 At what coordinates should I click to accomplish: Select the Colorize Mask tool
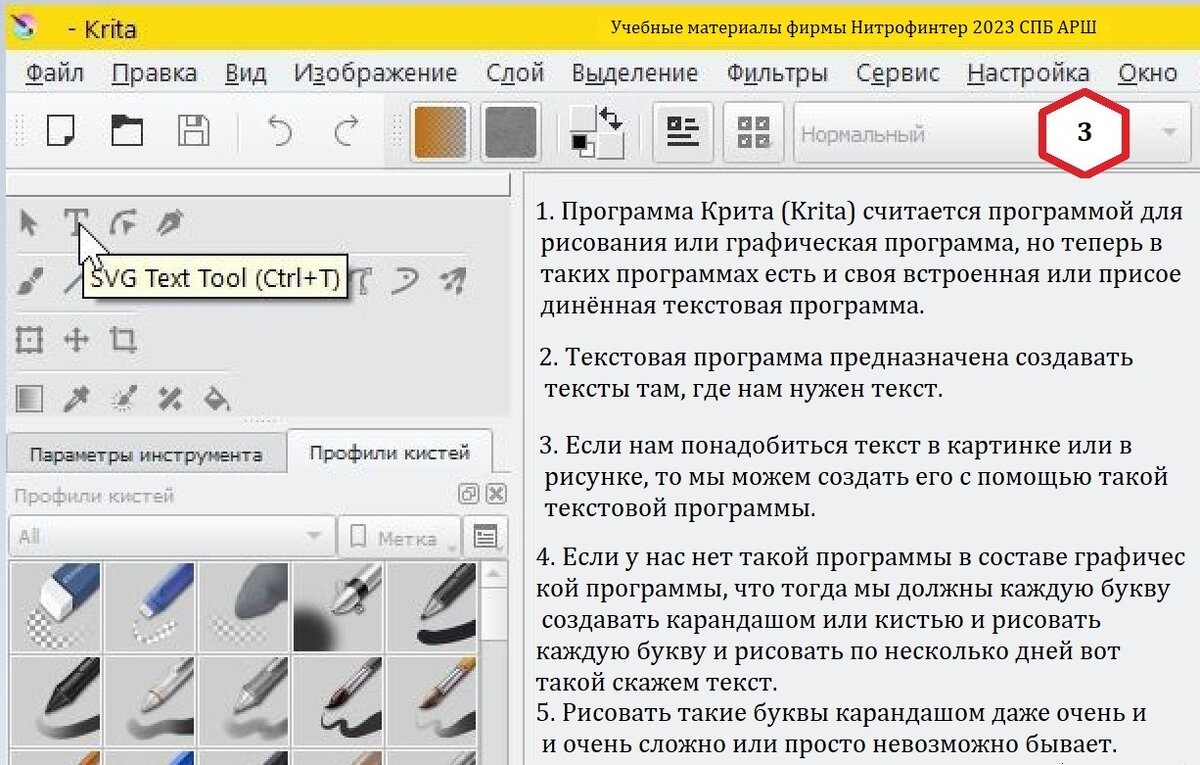[x=122, y=399]
